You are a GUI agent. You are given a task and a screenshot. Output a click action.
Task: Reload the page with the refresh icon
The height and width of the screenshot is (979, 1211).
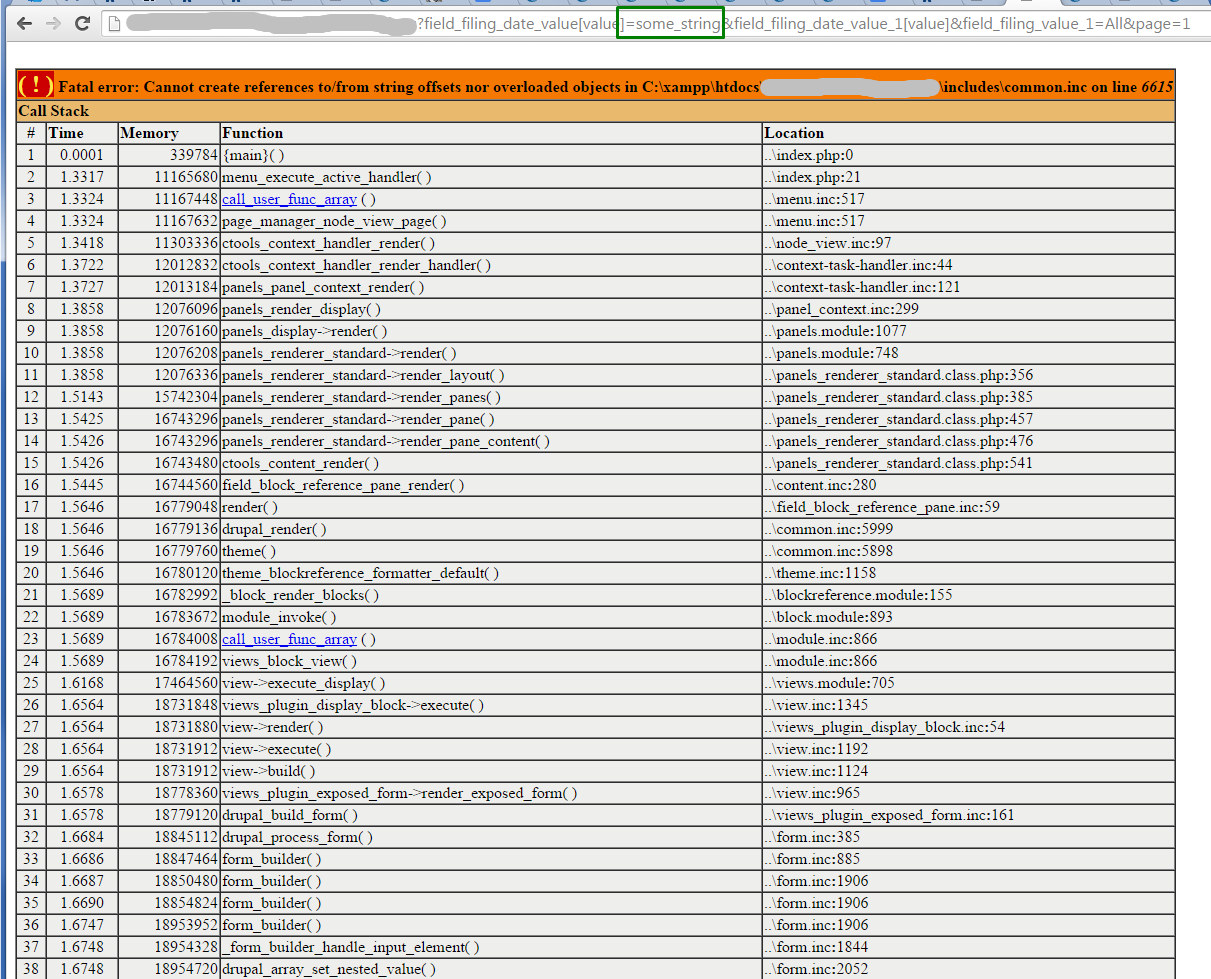82,23
